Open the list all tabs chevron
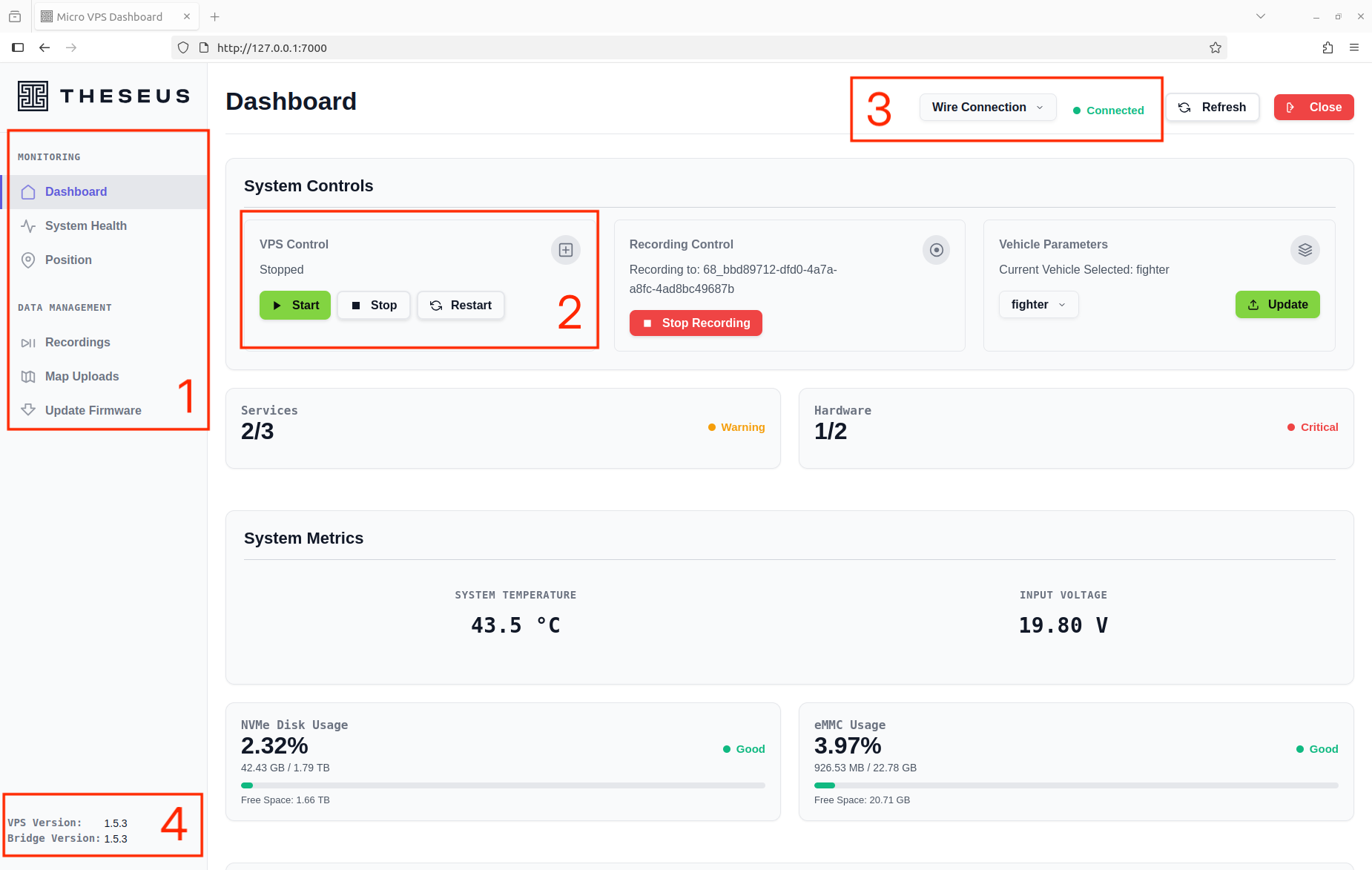This screenshot has width=1372, height=870. tap(1260, 16)
